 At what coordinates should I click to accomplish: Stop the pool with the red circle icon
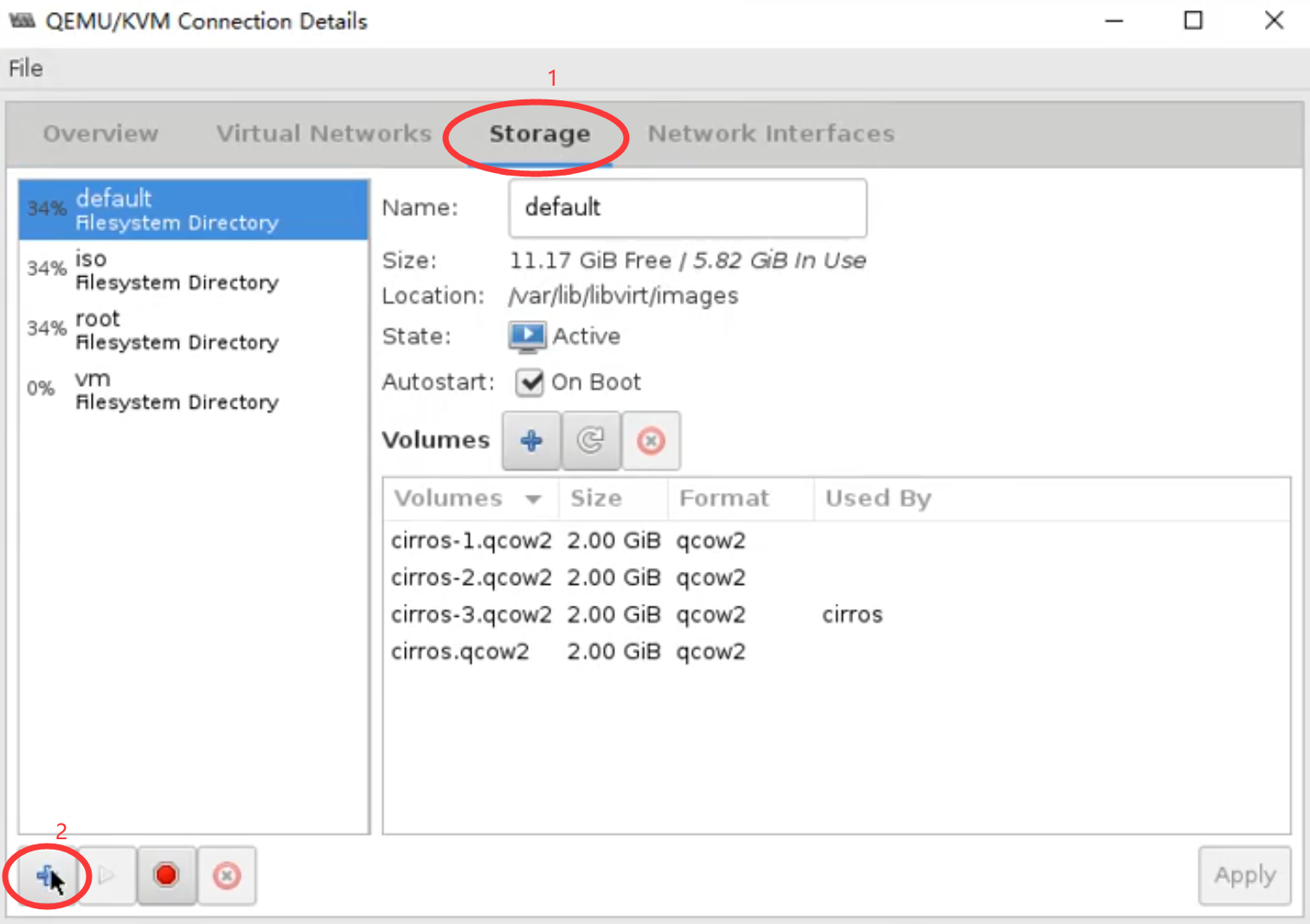click(x=166, y=876)
